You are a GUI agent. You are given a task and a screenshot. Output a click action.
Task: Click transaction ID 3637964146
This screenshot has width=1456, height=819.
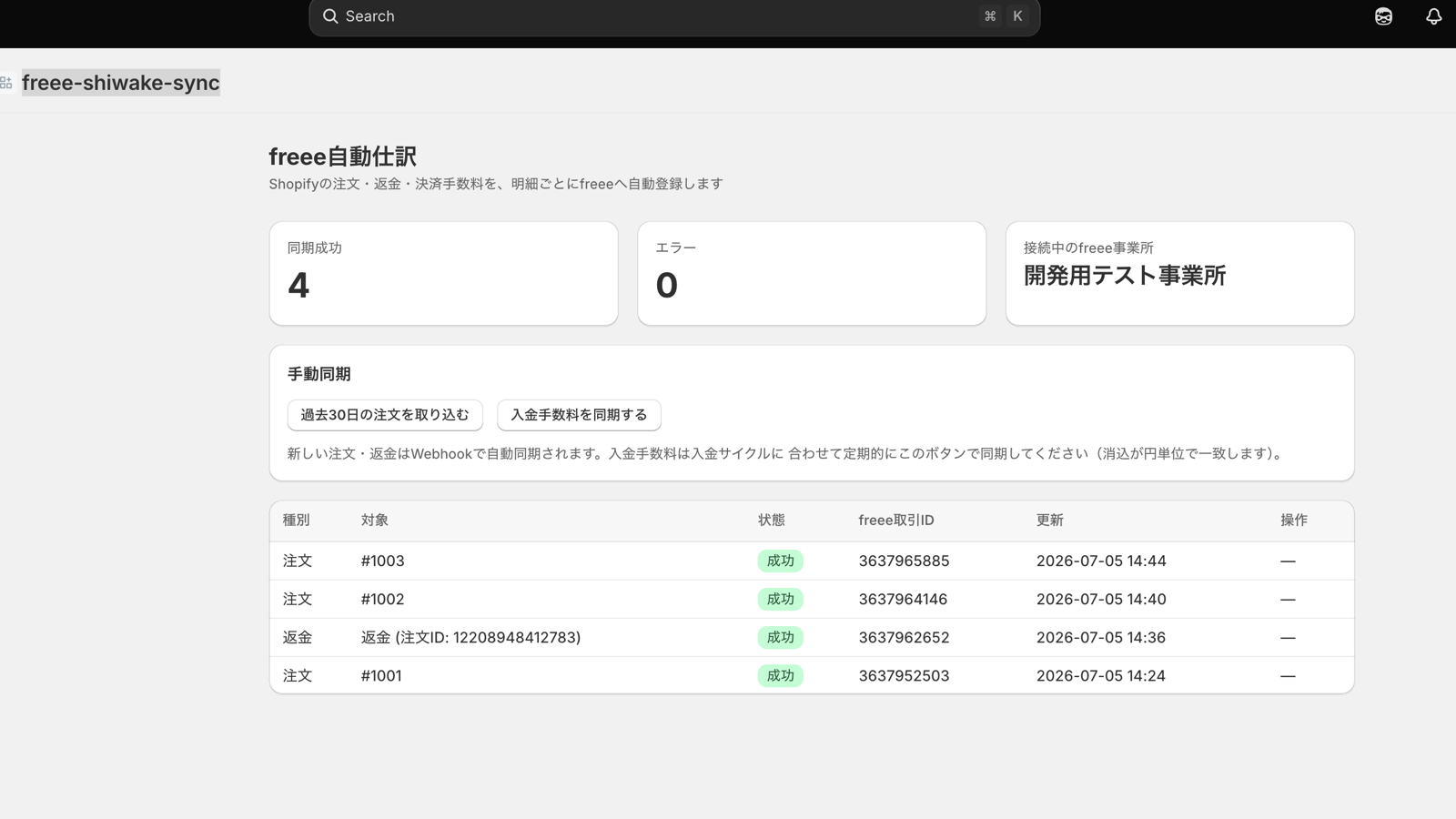[904, 600]
